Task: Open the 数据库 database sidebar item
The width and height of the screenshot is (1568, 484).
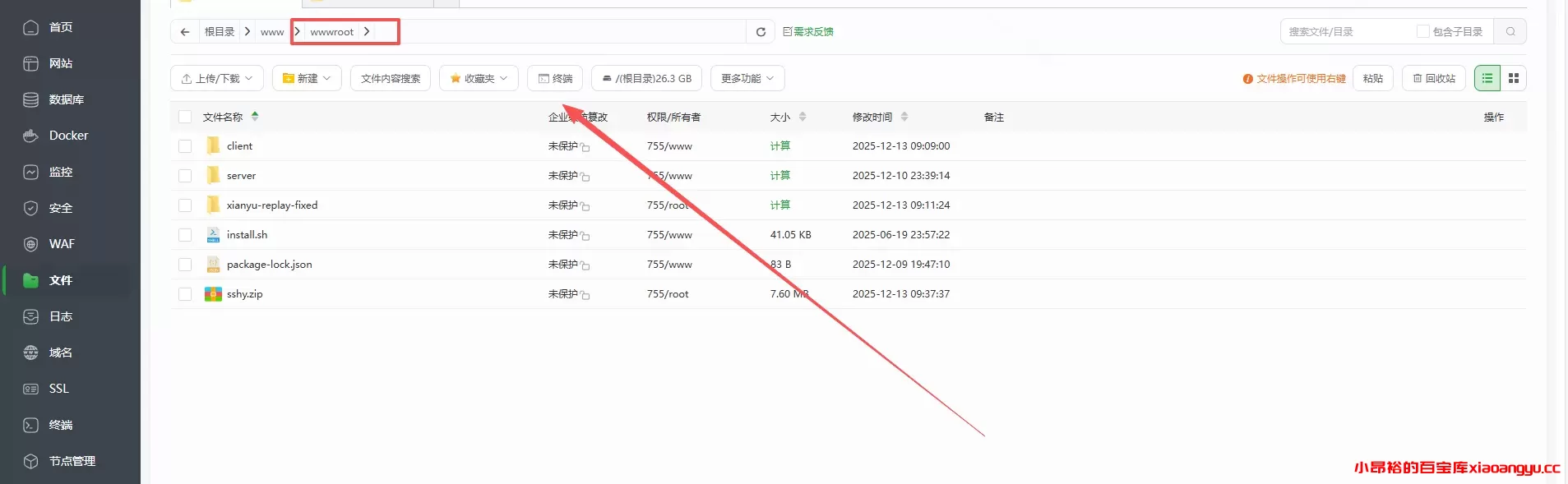Action: [66, 99]
